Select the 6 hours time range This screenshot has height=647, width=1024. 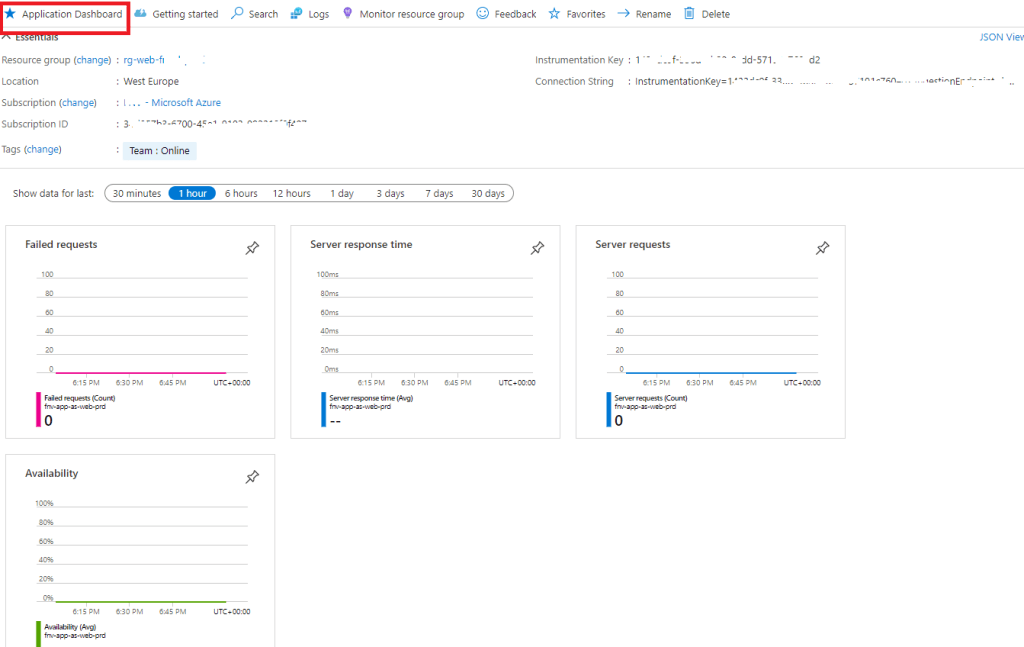(x=241, y=193)
